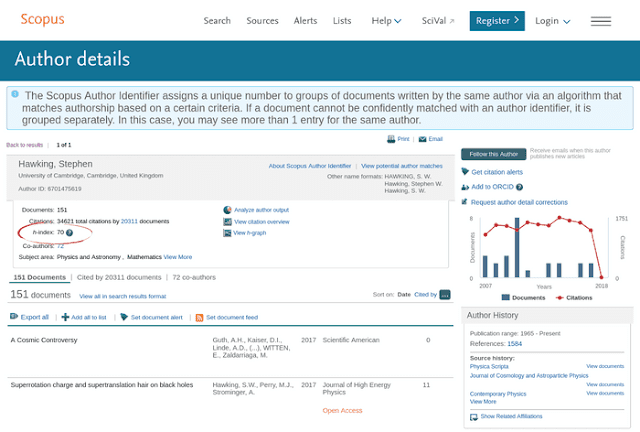
Task: Open the 'A Cosmic Controversy' document title
Action: (x=44, y=340)
